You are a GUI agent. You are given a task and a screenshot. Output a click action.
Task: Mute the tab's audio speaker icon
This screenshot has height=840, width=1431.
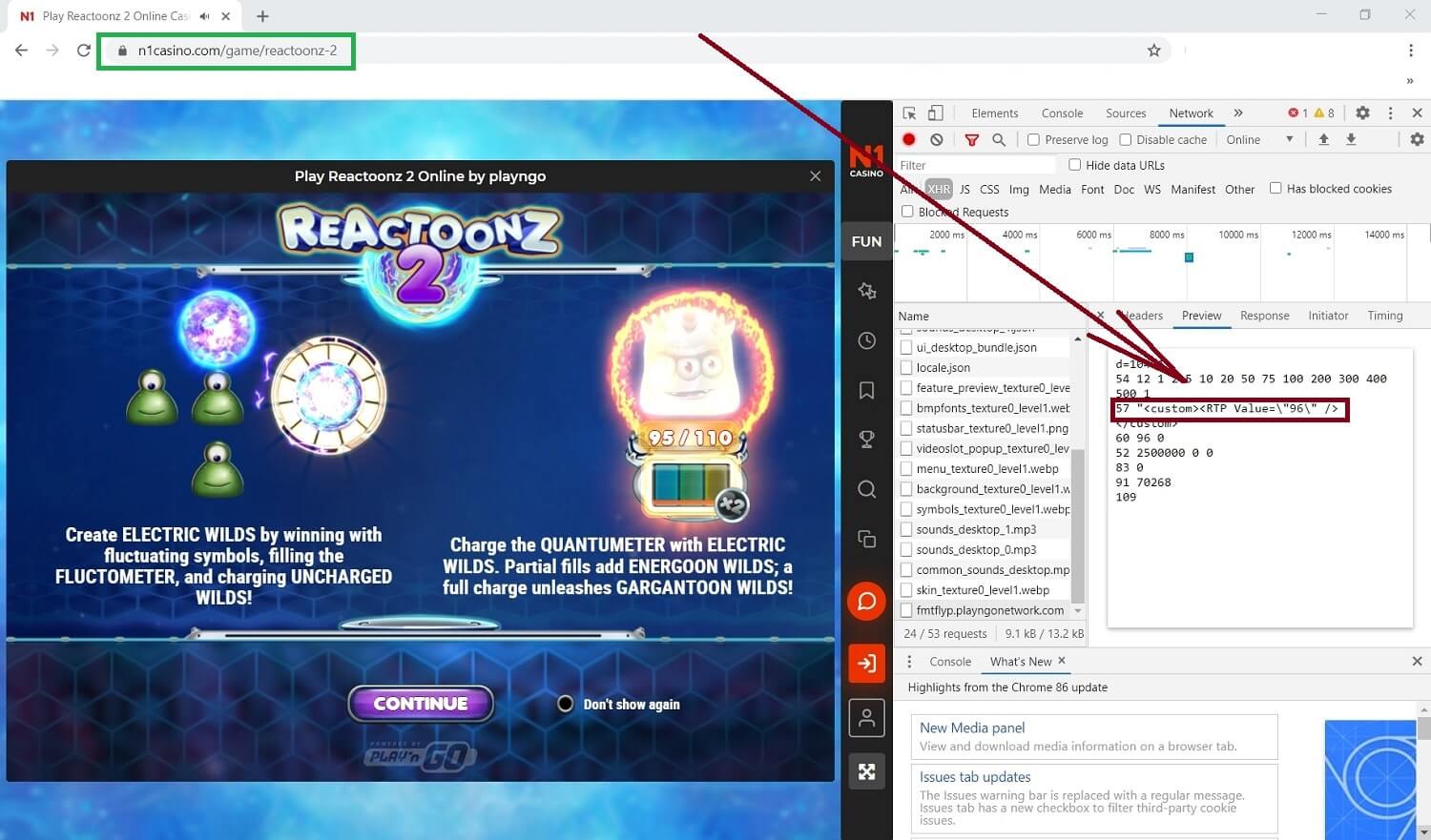[x=204, y=16]
